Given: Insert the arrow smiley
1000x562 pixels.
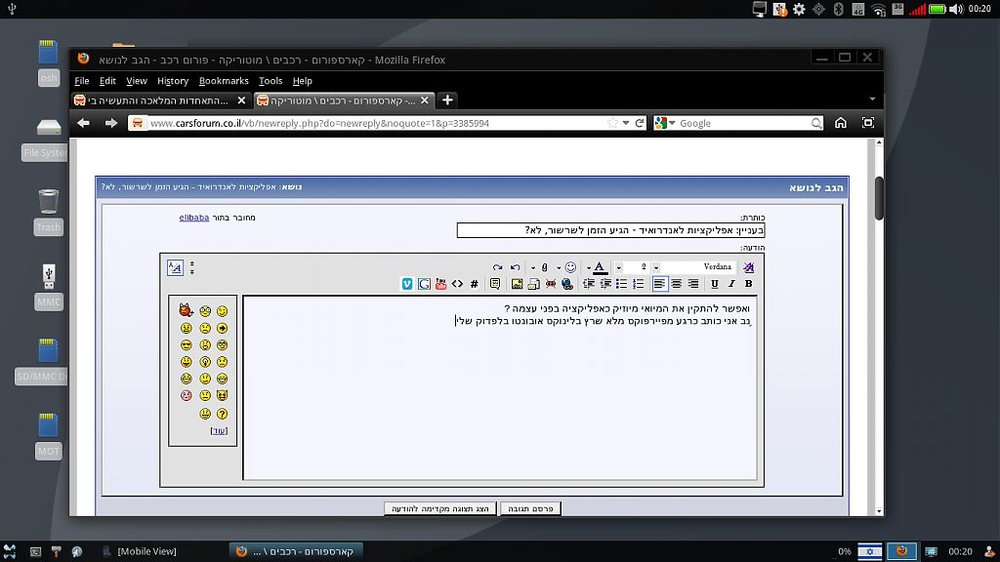Looking at the screenshot, I should [x=222, y=328].
